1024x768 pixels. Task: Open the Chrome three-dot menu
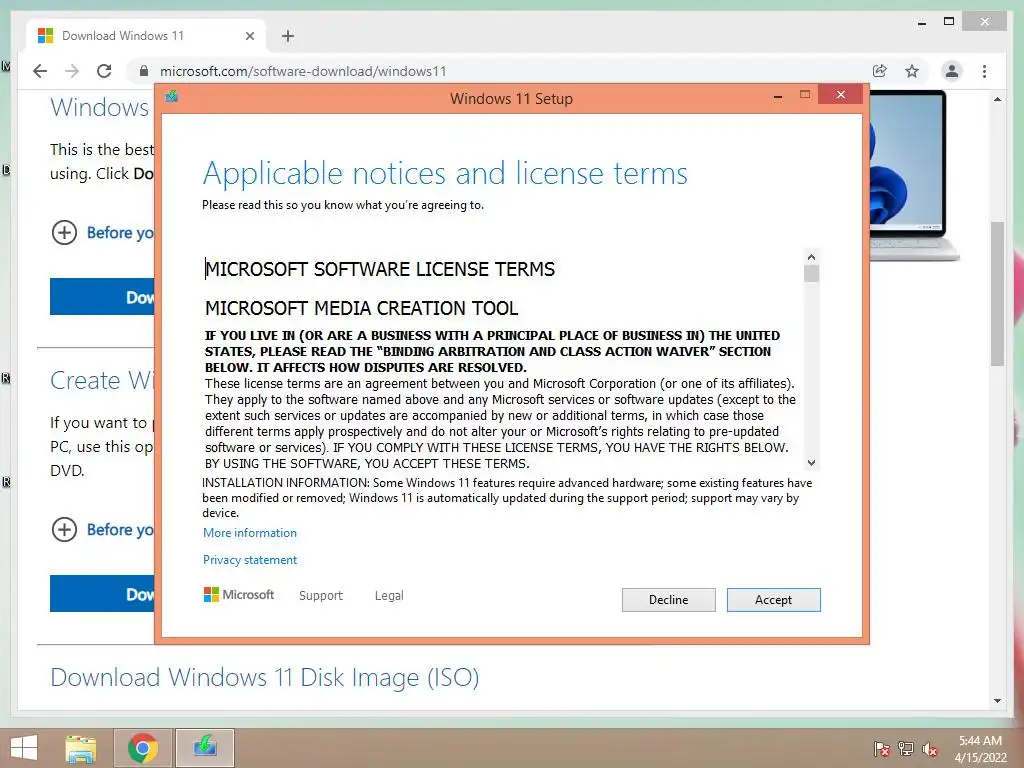point(984,71)
